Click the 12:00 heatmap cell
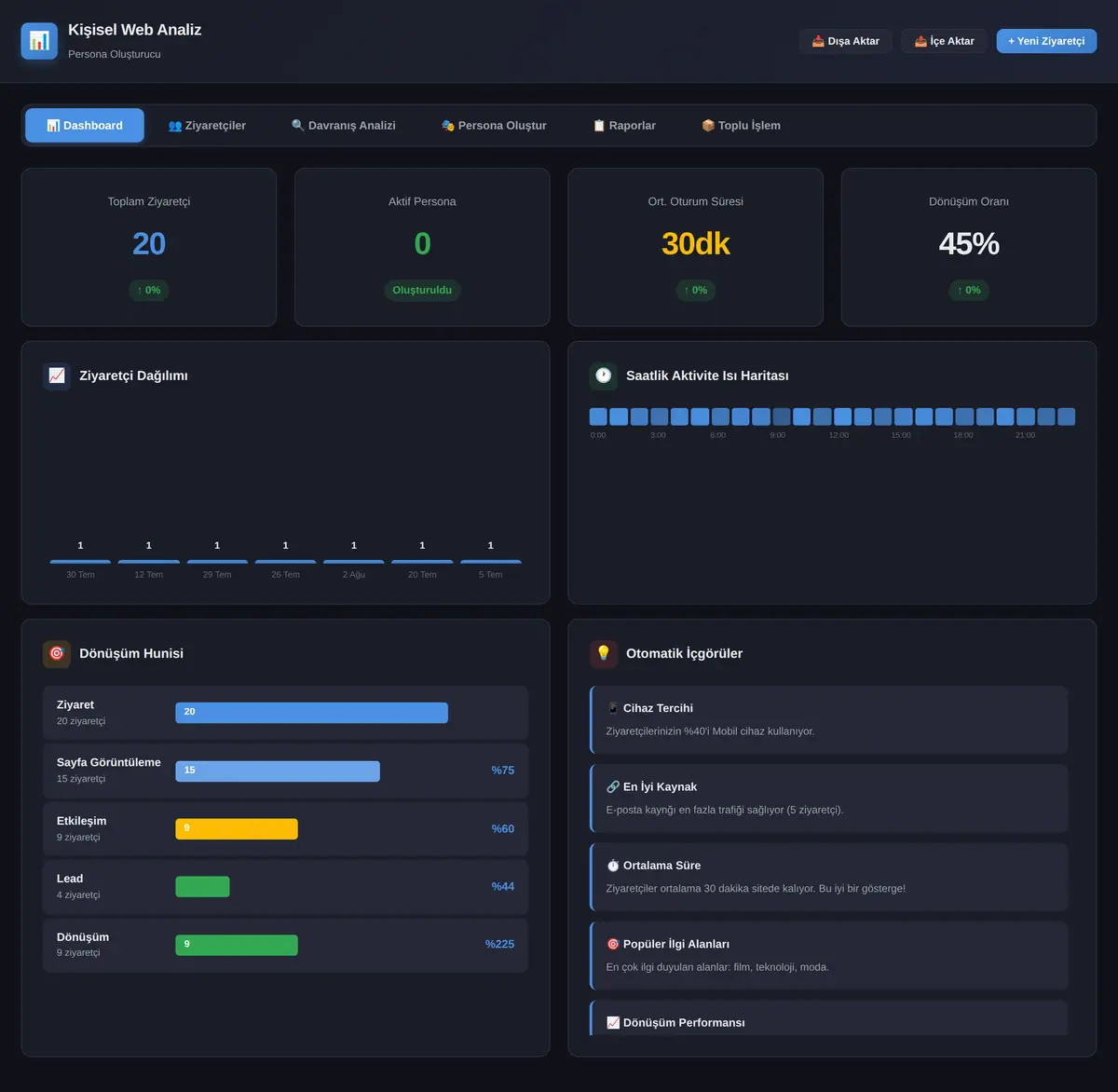 point(842,416)
